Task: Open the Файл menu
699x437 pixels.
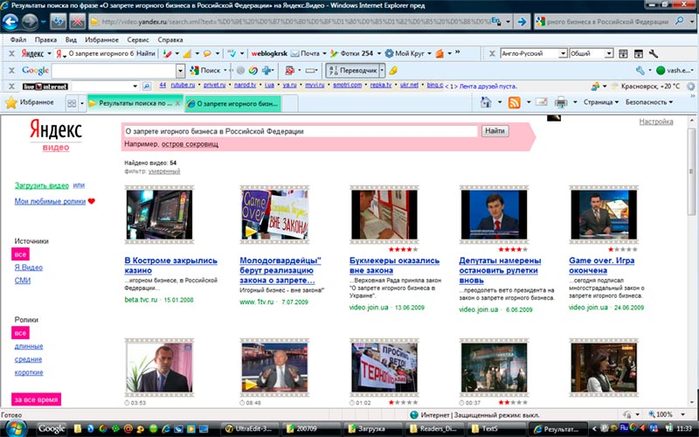Action: tap(18, 40)
